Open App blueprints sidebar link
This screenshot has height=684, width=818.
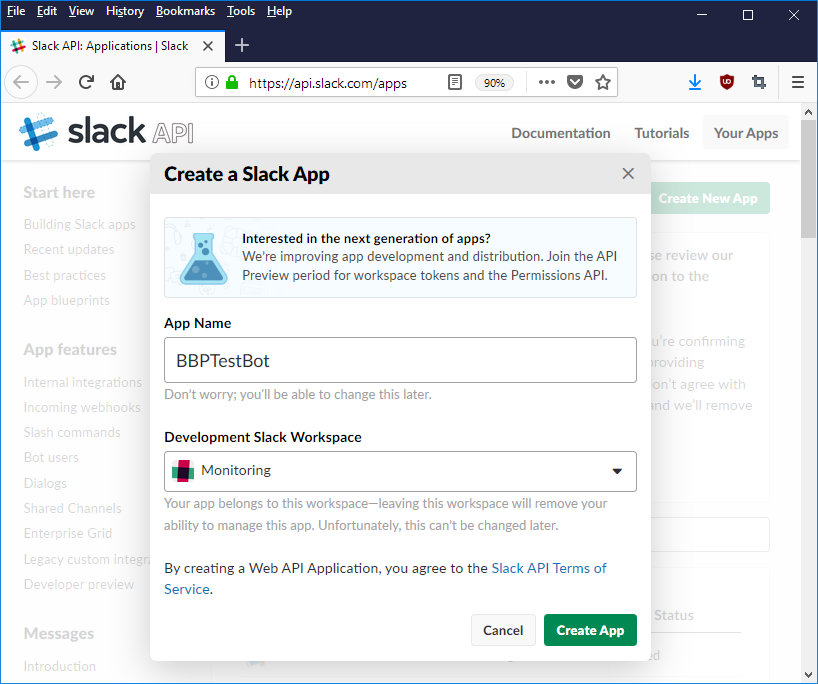pos(67,301)
